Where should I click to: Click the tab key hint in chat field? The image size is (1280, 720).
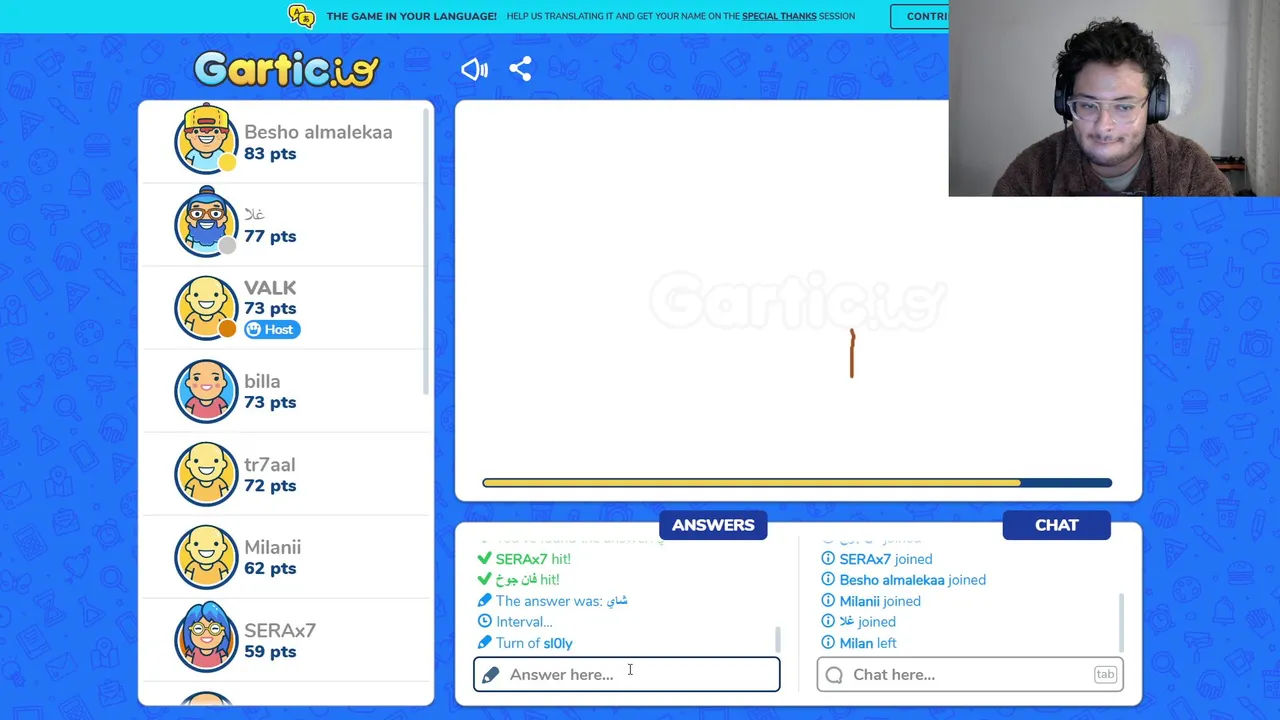coord(1105,675)
